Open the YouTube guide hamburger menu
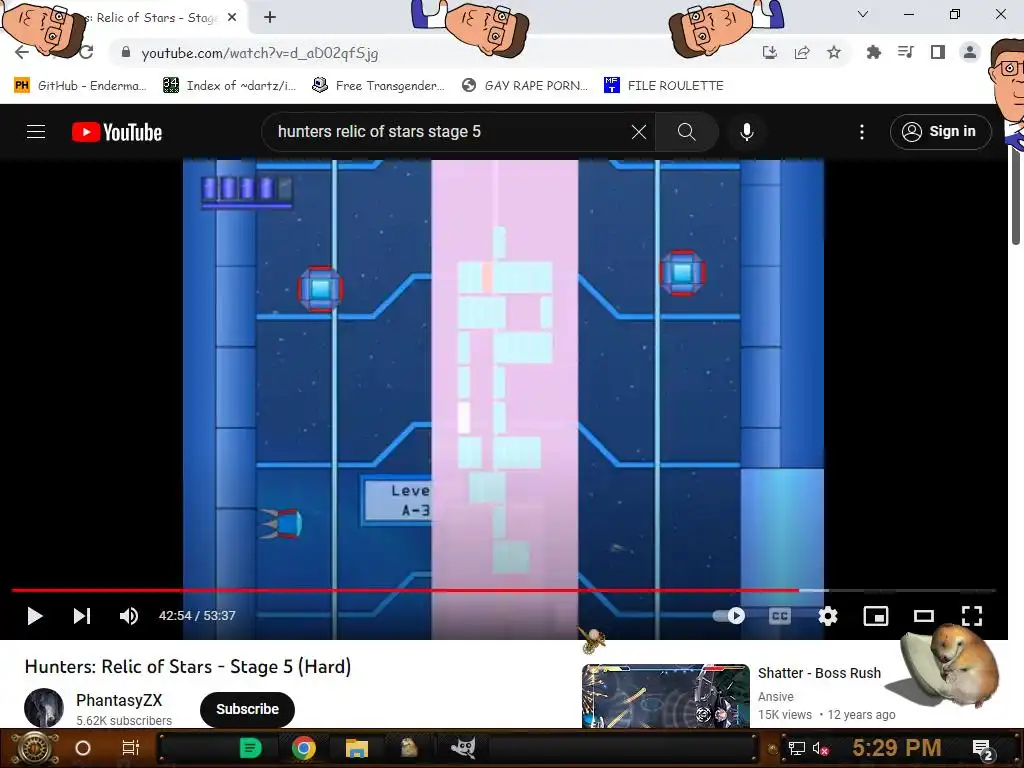1024x768 pixels. (36, 132)
